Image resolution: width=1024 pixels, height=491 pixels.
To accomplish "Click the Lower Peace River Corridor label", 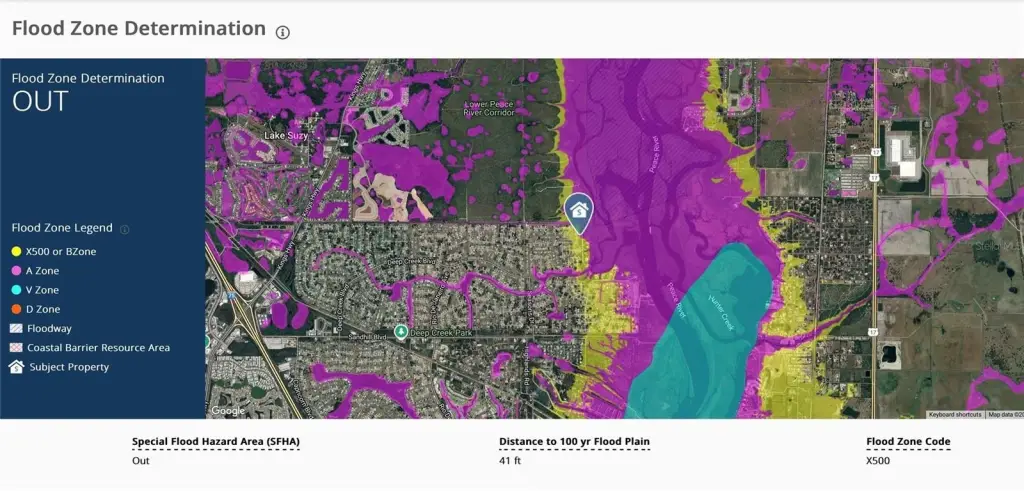I will click(x=490, y=108).
